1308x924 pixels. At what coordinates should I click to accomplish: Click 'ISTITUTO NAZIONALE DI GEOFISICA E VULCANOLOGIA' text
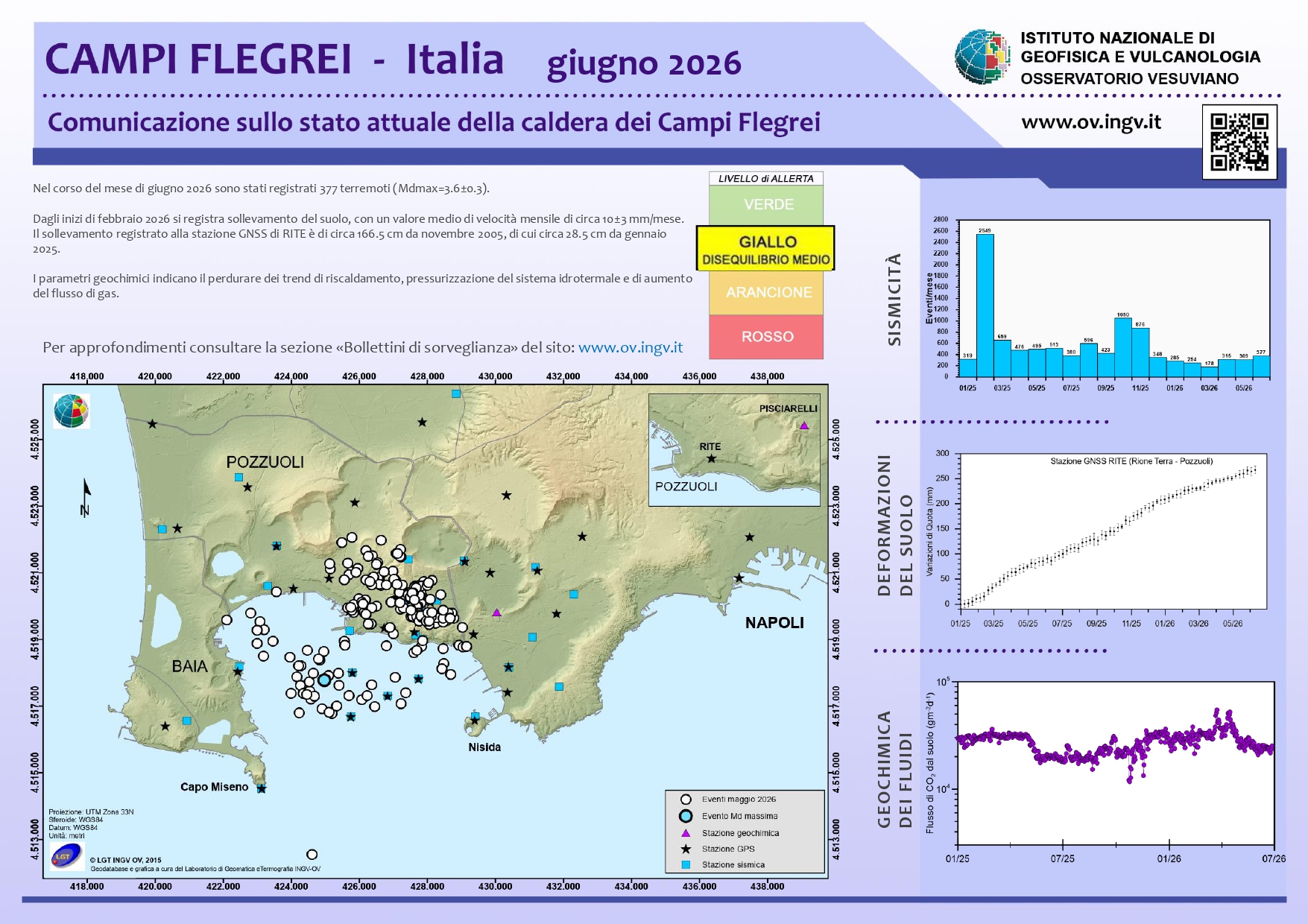click(1140, 47)
